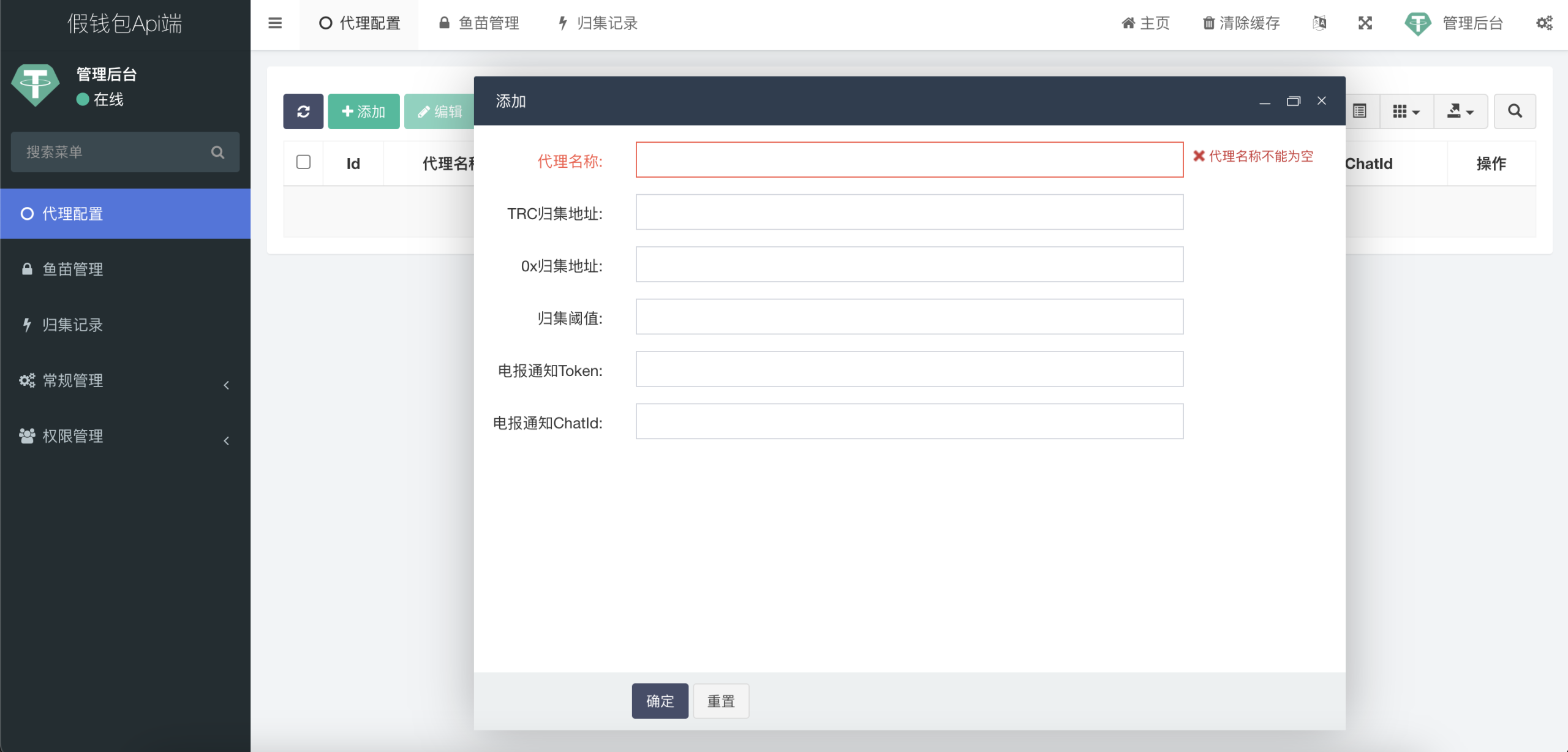
Task: Switch table to list view icon
Action: (1360, 111)
